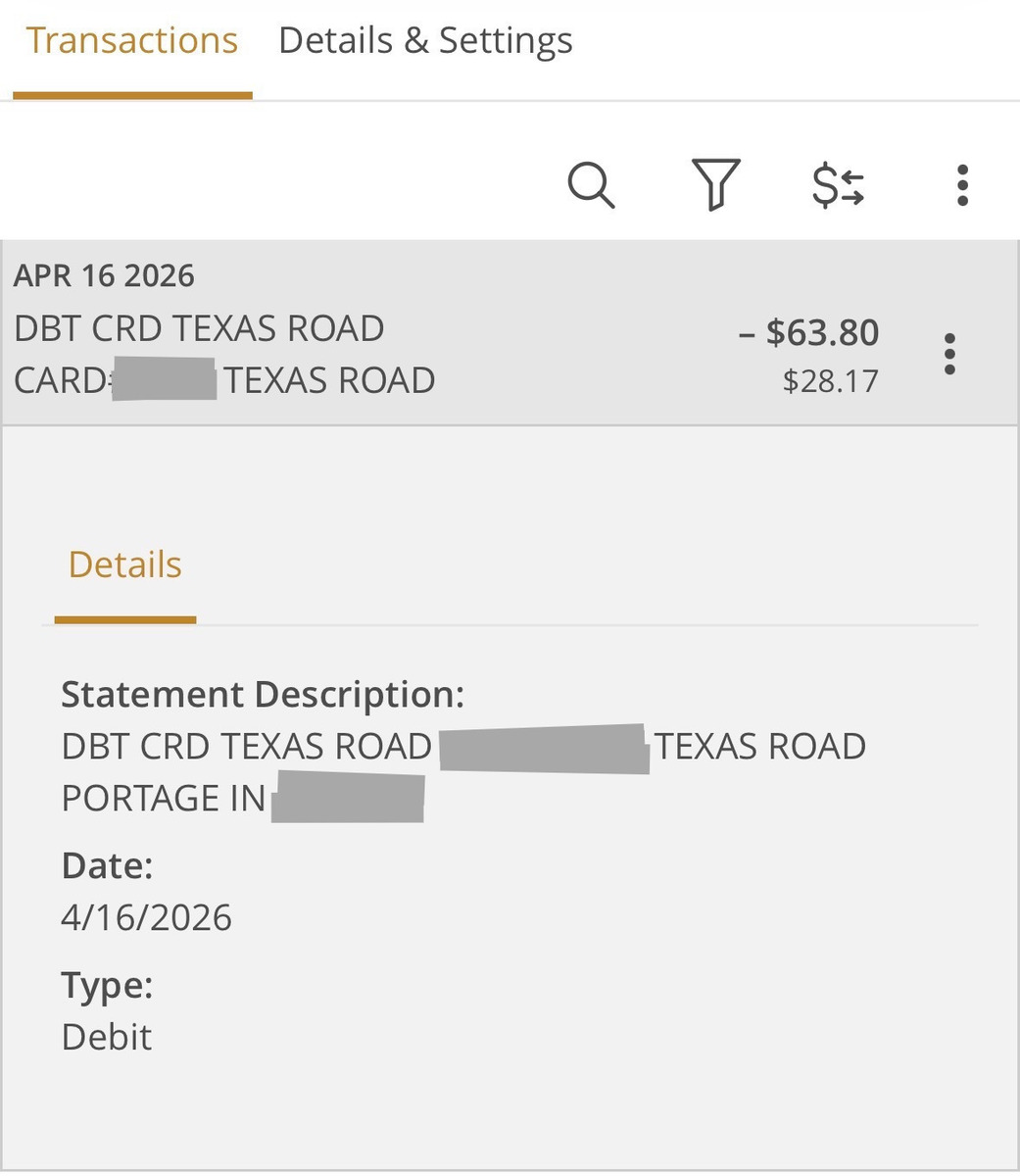Click the PORTAGE IN location text
The image size is (1020, 1176).
pos(164,799)
